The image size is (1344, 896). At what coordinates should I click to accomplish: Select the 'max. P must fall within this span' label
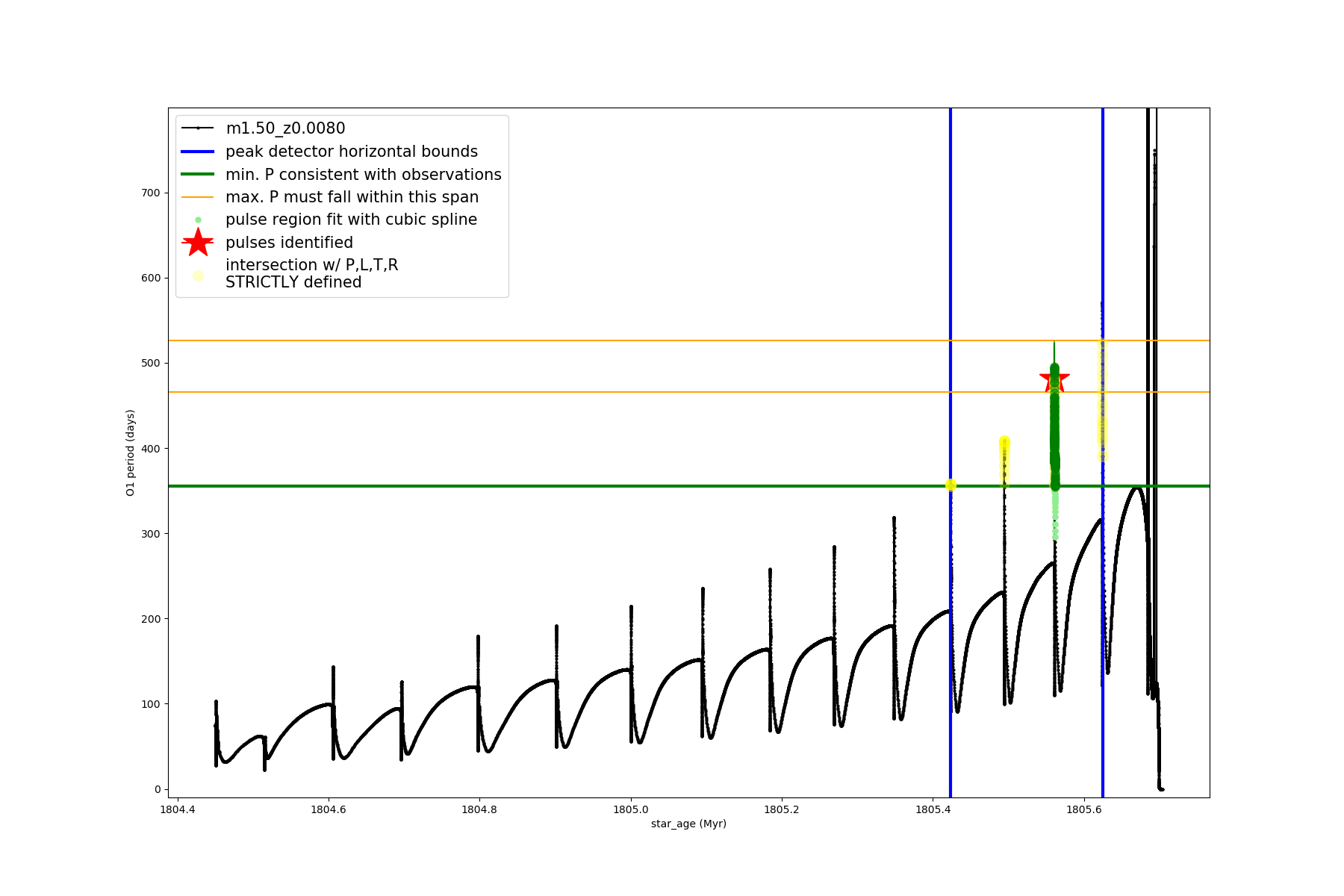tap(352, 197)
